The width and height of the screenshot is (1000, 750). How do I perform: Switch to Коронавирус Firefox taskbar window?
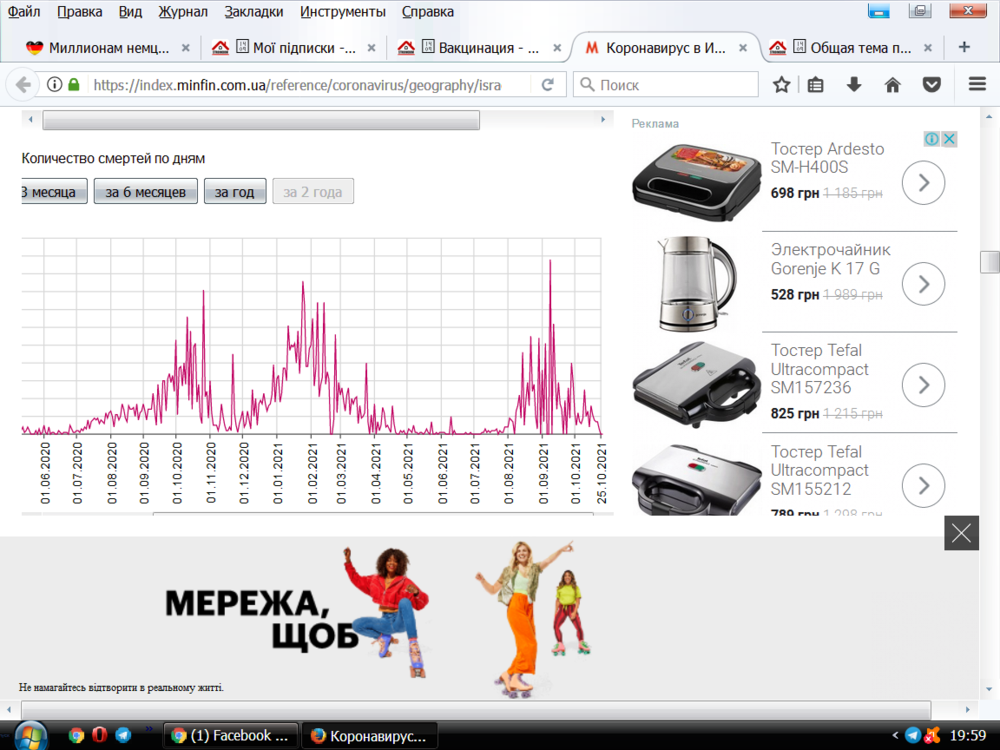pyautogui.click(x=370, y=735)
